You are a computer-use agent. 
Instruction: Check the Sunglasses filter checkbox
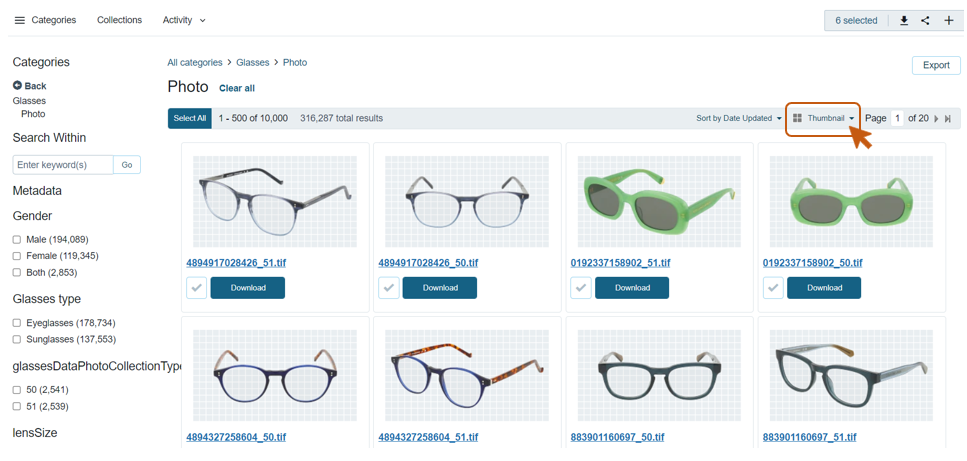[x=17, y=339]
